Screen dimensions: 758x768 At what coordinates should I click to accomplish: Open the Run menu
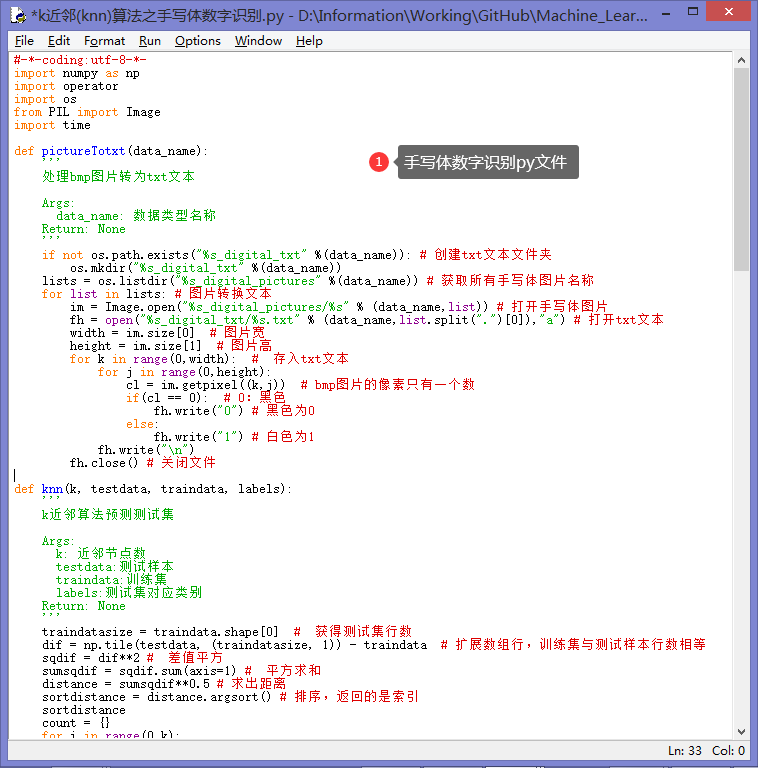(150, 41)
